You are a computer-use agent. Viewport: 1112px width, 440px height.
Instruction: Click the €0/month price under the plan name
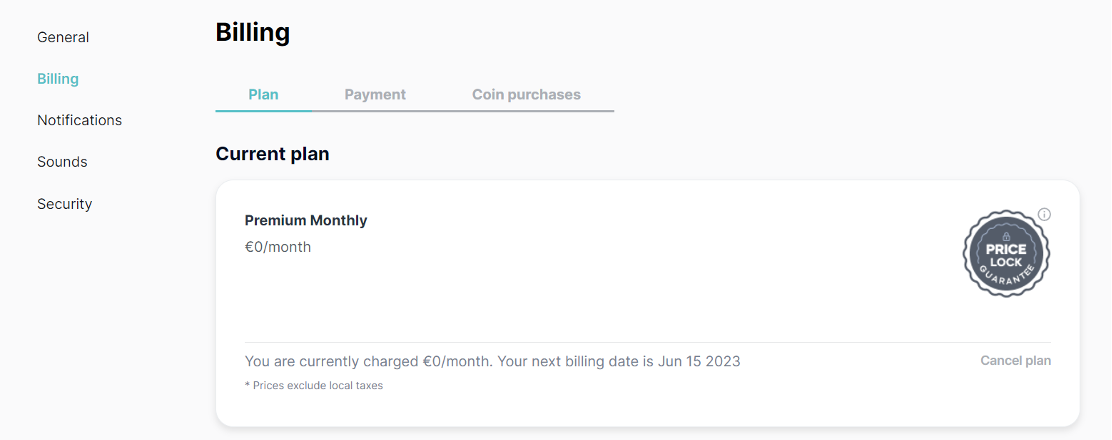coord(278,247)
